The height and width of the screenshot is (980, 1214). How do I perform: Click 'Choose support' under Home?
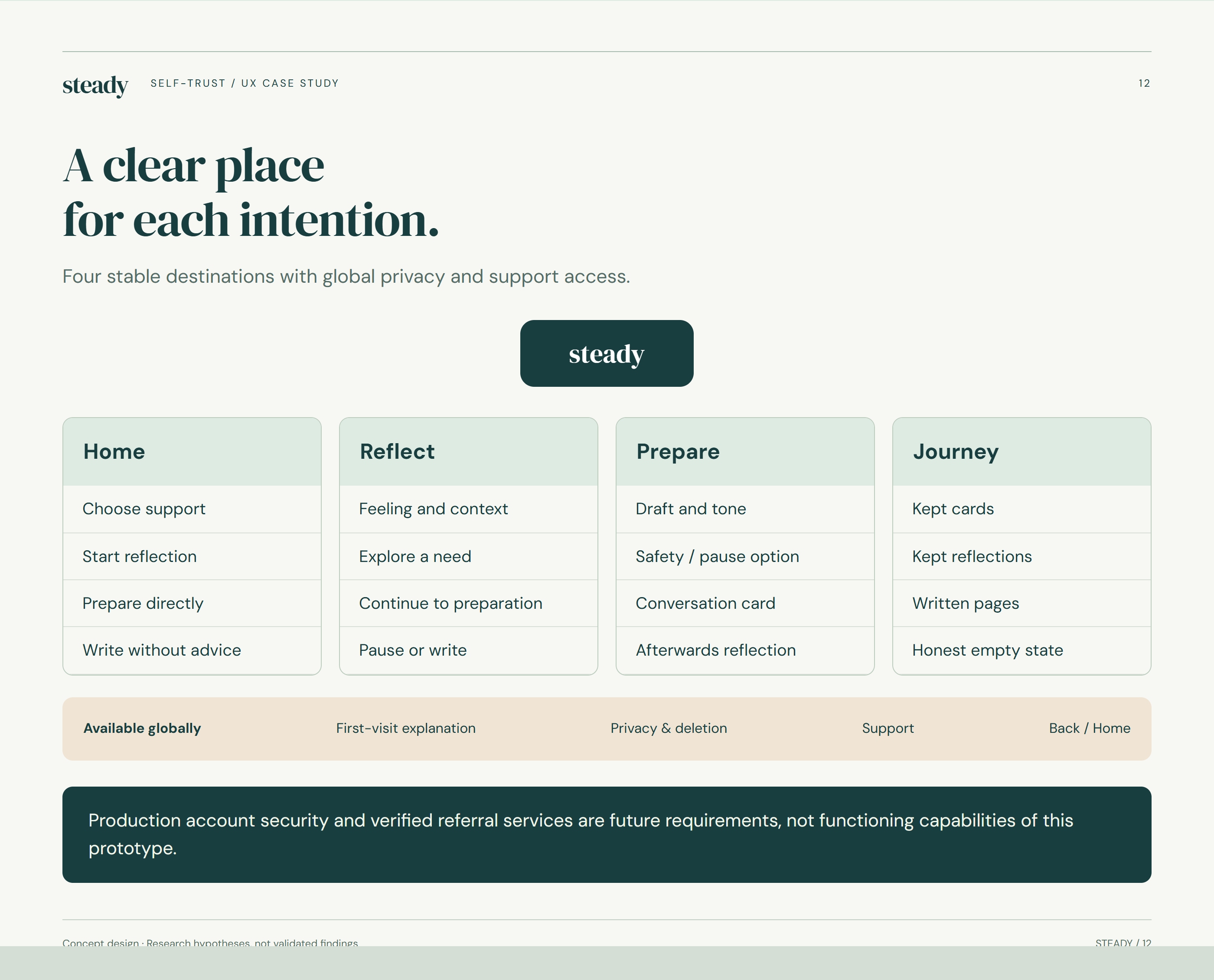point(192,509)
